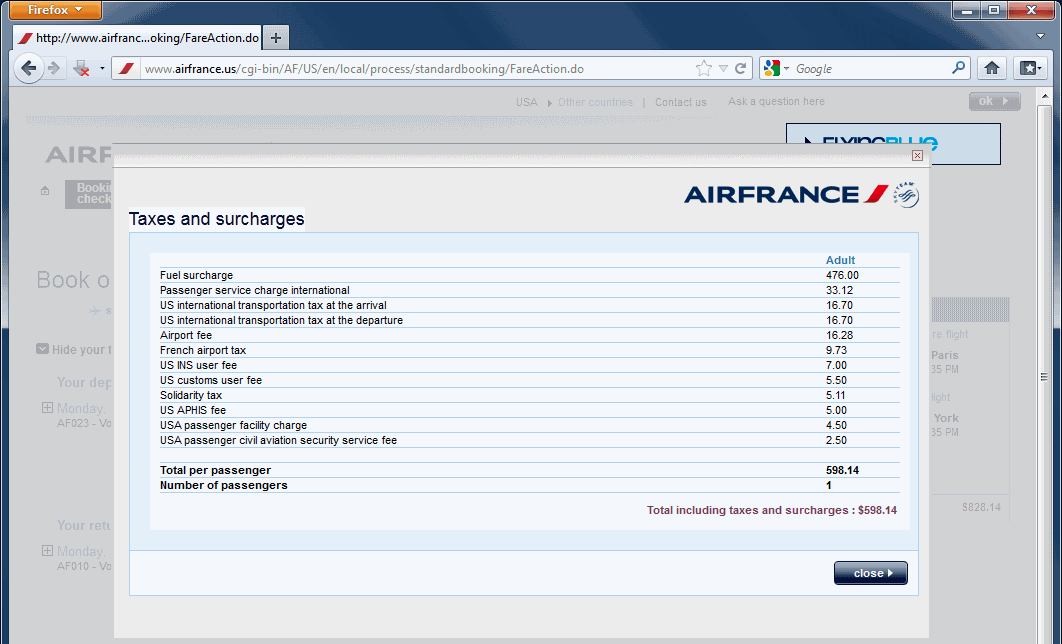Bookmark this page with the star icon

pyautogui.click(x=704, y=68)
